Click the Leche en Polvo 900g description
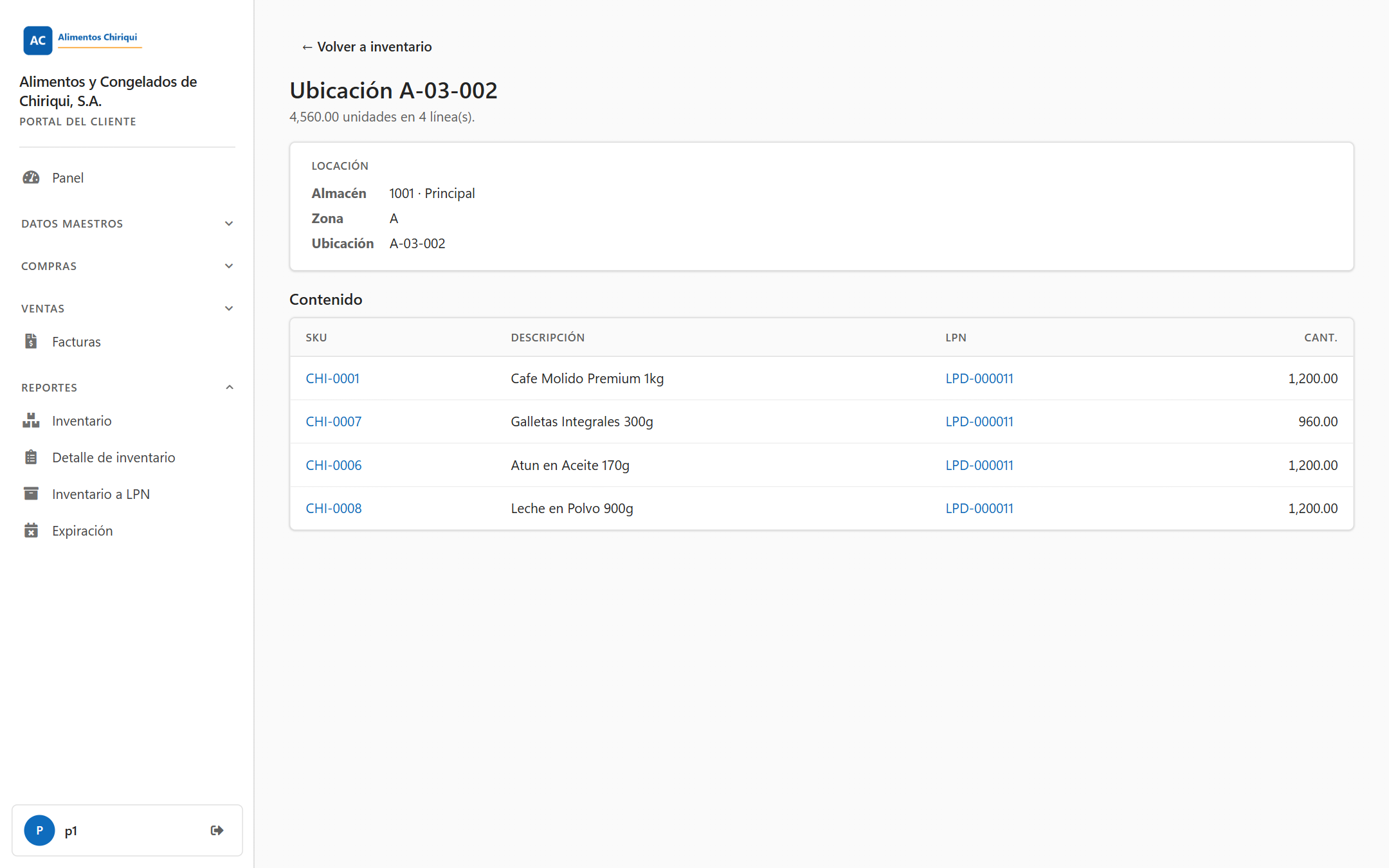 click(572, 508)
